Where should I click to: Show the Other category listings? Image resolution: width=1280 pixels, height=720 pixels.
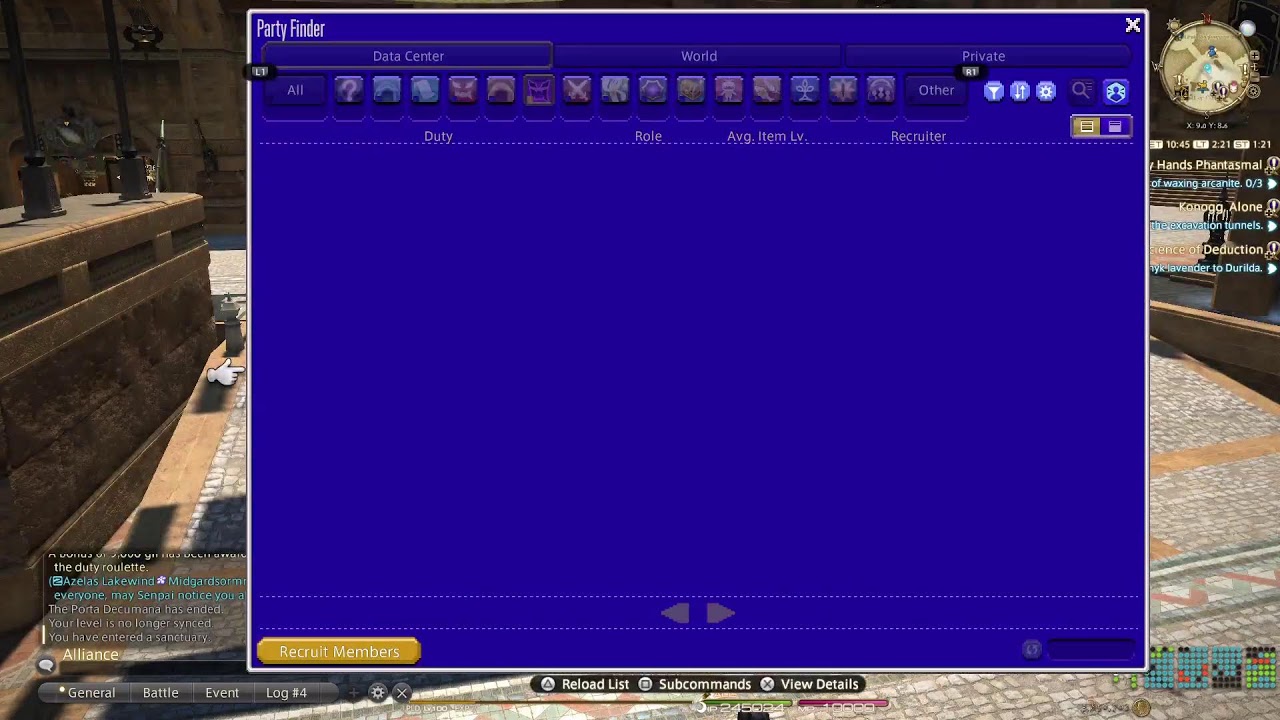(937, 91)
